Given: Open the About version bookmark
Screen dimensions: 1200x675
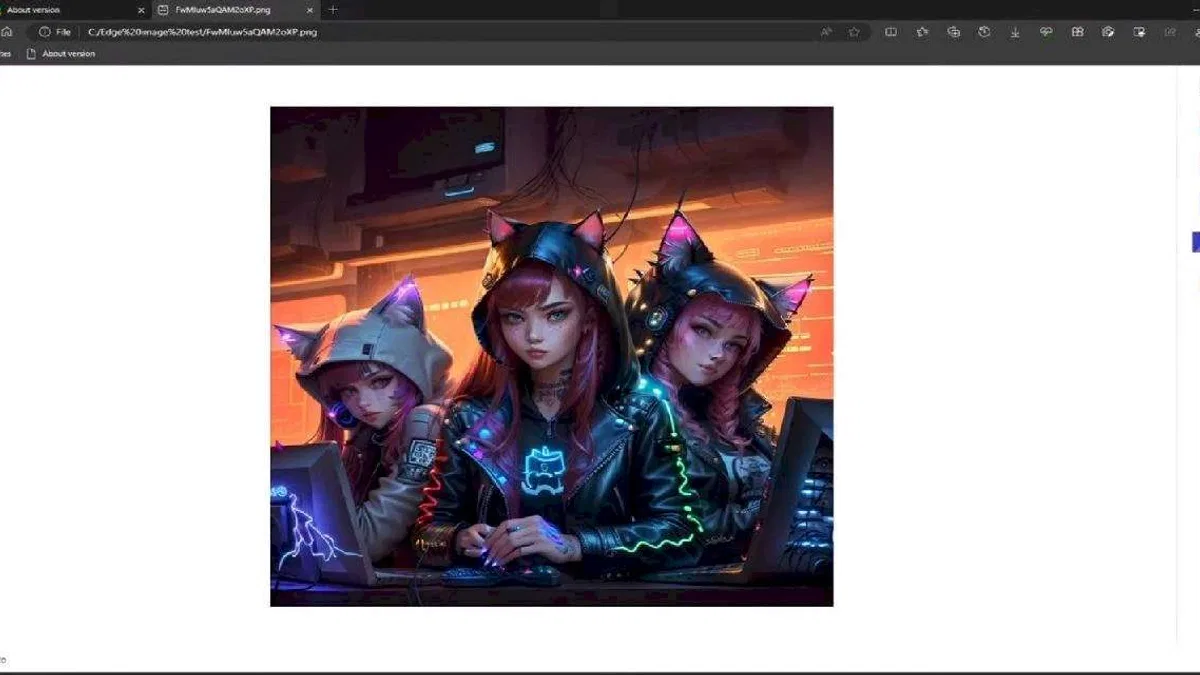Looking at the screenshot, I should [x=61, y=54].
